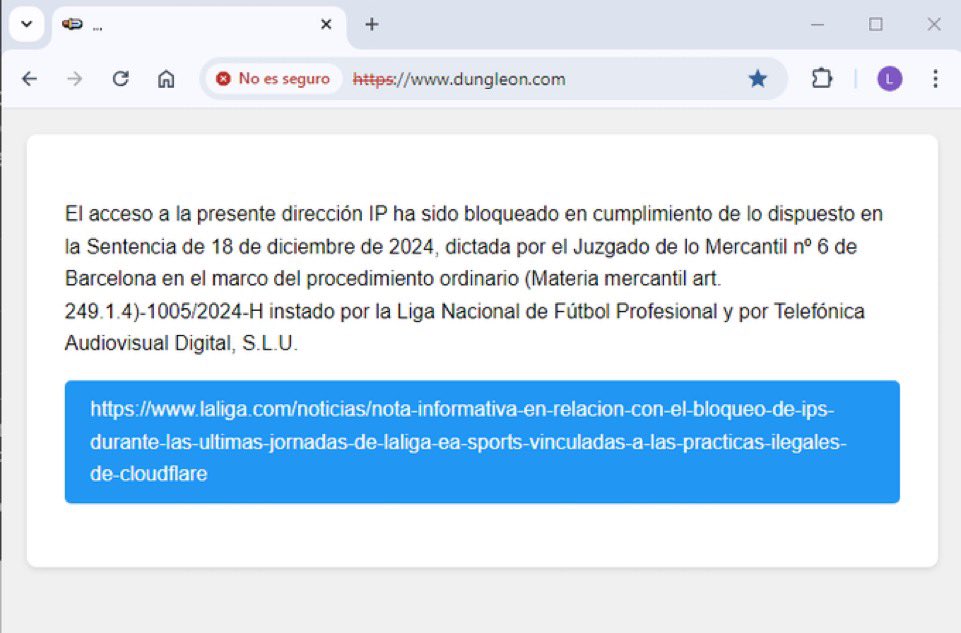Click the "No es seguro" security warning chip
Screen dimensions: 961x633
[273, 79]
